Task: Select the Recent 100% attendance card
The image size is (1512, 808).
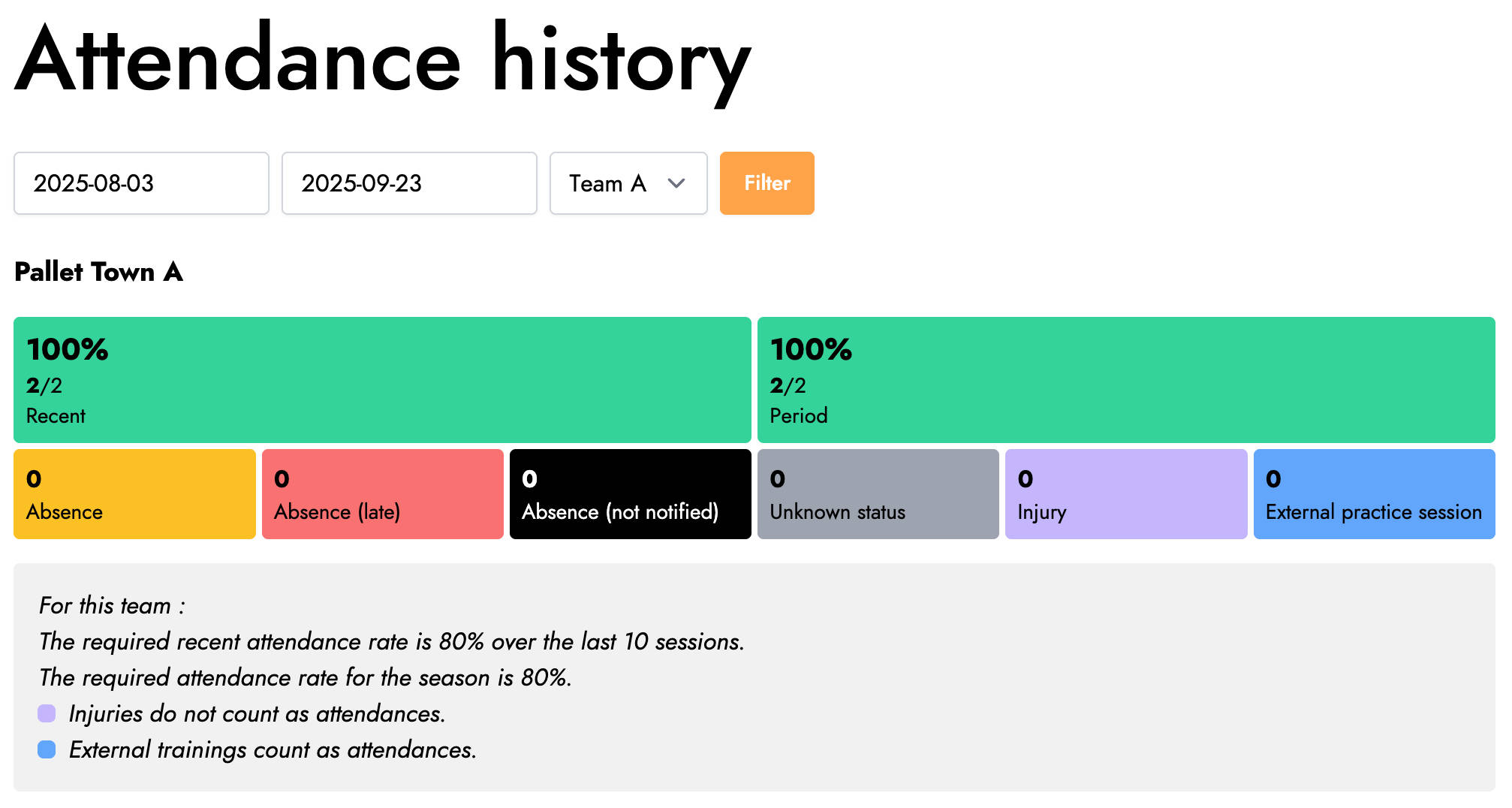Action: tap(382, 380)
